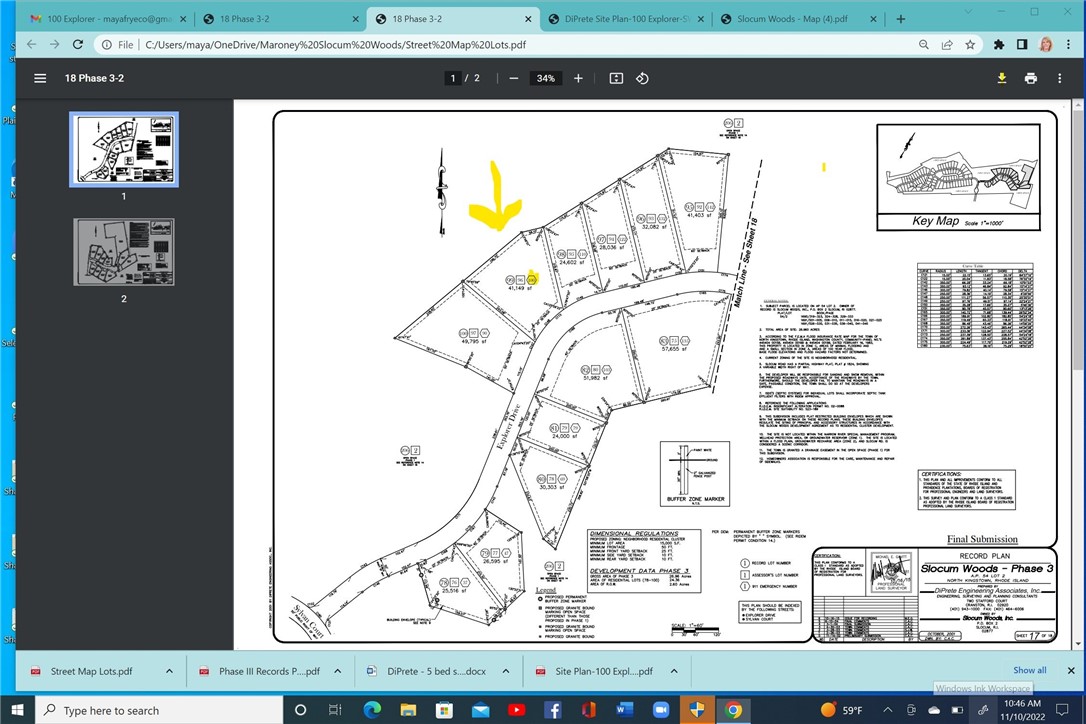Open the browser profile avatar
This screenshot has height=724, width=1086.
click(1045, 45)
